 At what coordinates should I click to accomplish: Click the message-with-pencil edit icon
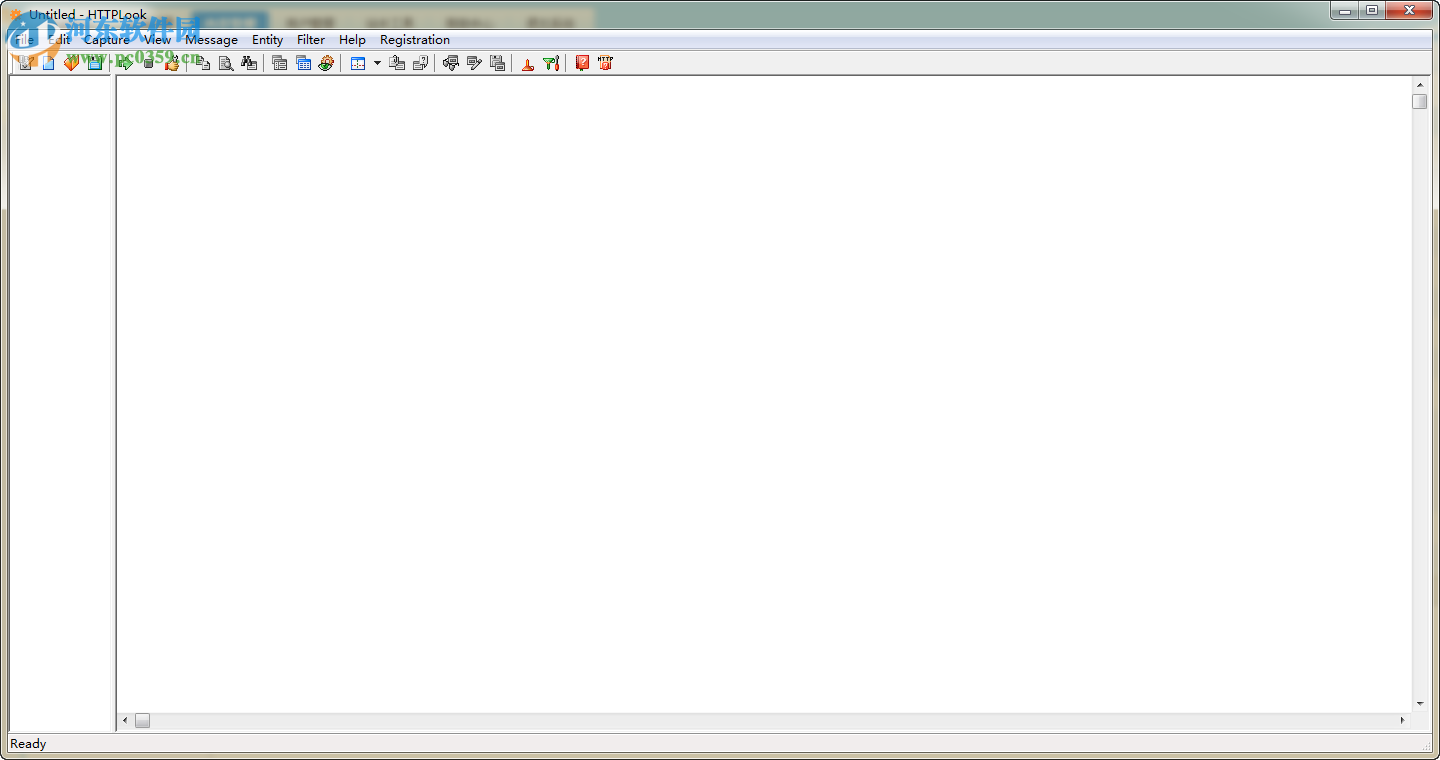474,63
